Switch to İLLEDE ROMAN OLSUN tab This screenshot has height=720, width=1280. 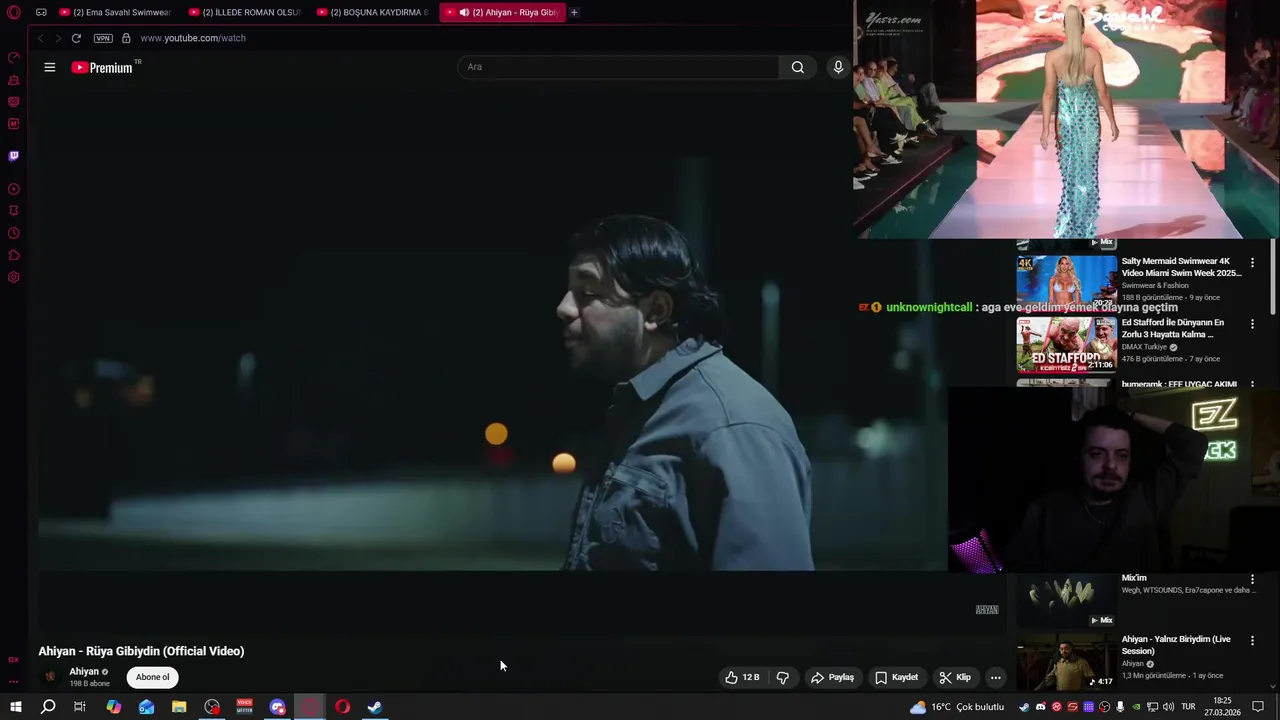tap(244, 13)
